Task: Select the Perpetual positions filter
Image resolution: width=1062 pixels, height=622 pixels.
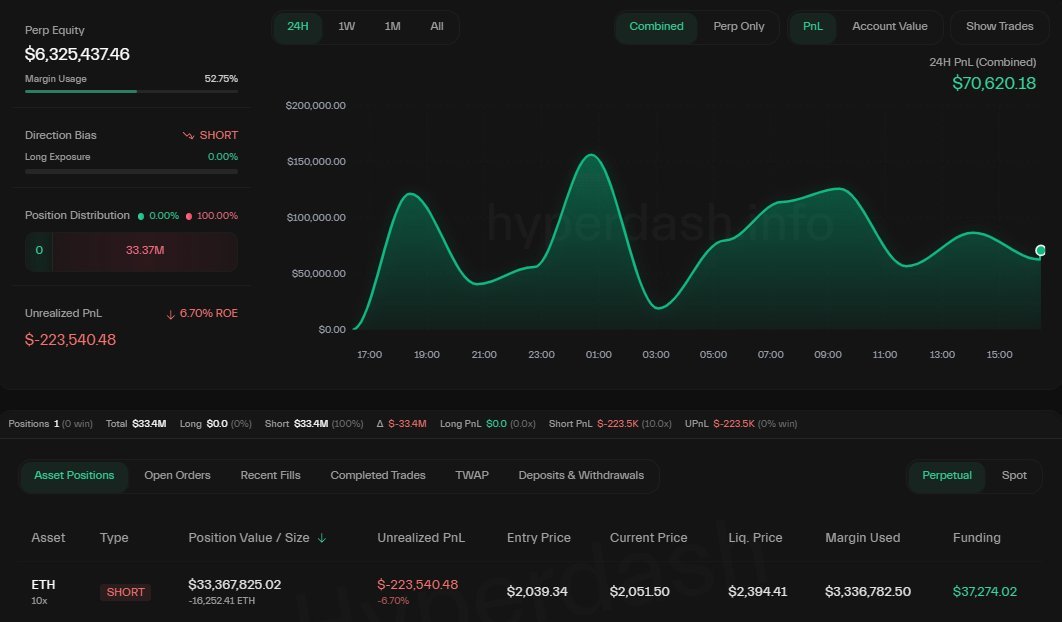Action: click(x=946, y=475)
